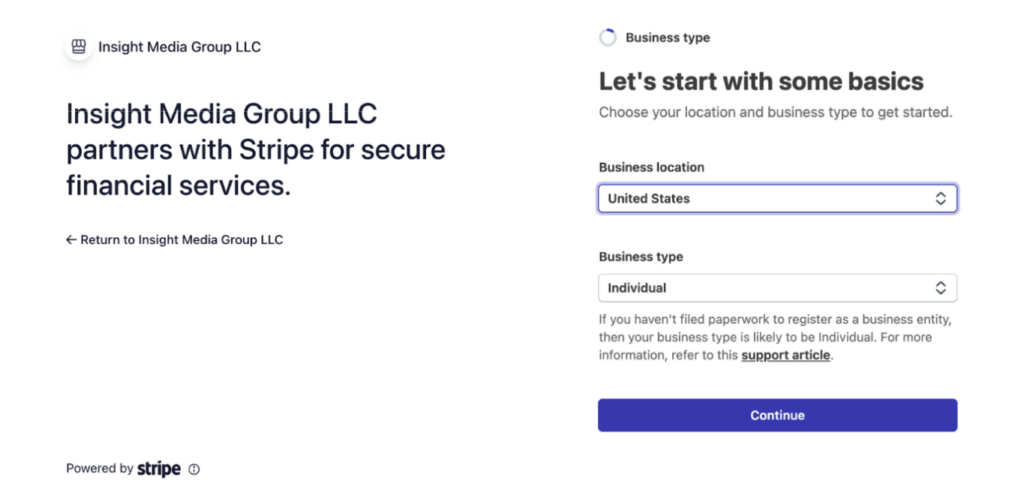The width and height of the screenshot is (1024, 487).
Task: Click the Stripe logo in the footer
Action: pos(159,468)
